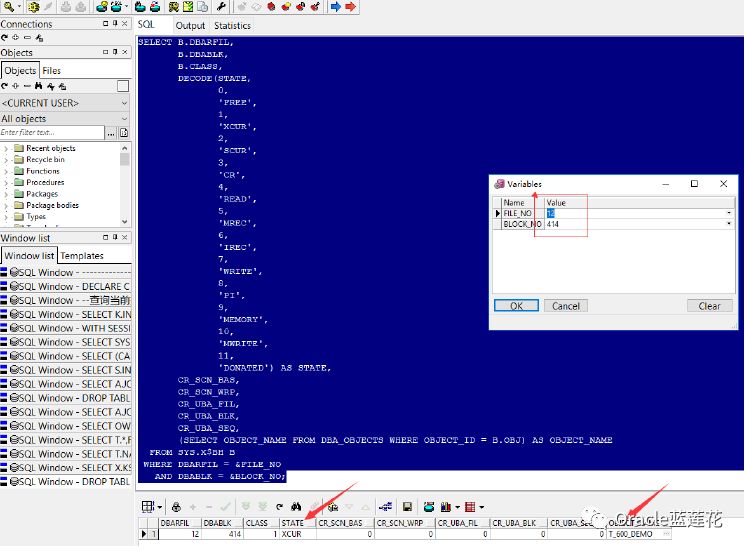Click the binoculars search icon in results toolbar
Screen dimensions: 746x551
tap(296, 507)
